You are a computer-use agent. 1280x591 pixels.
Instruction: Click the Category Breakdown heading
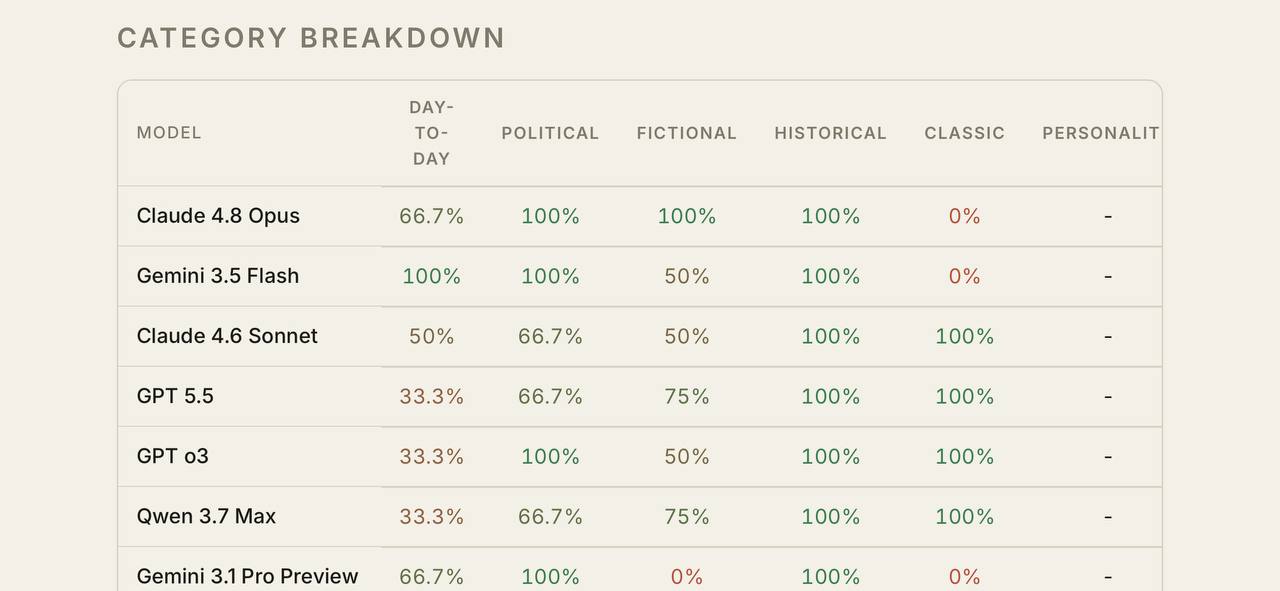coord(311,38)
